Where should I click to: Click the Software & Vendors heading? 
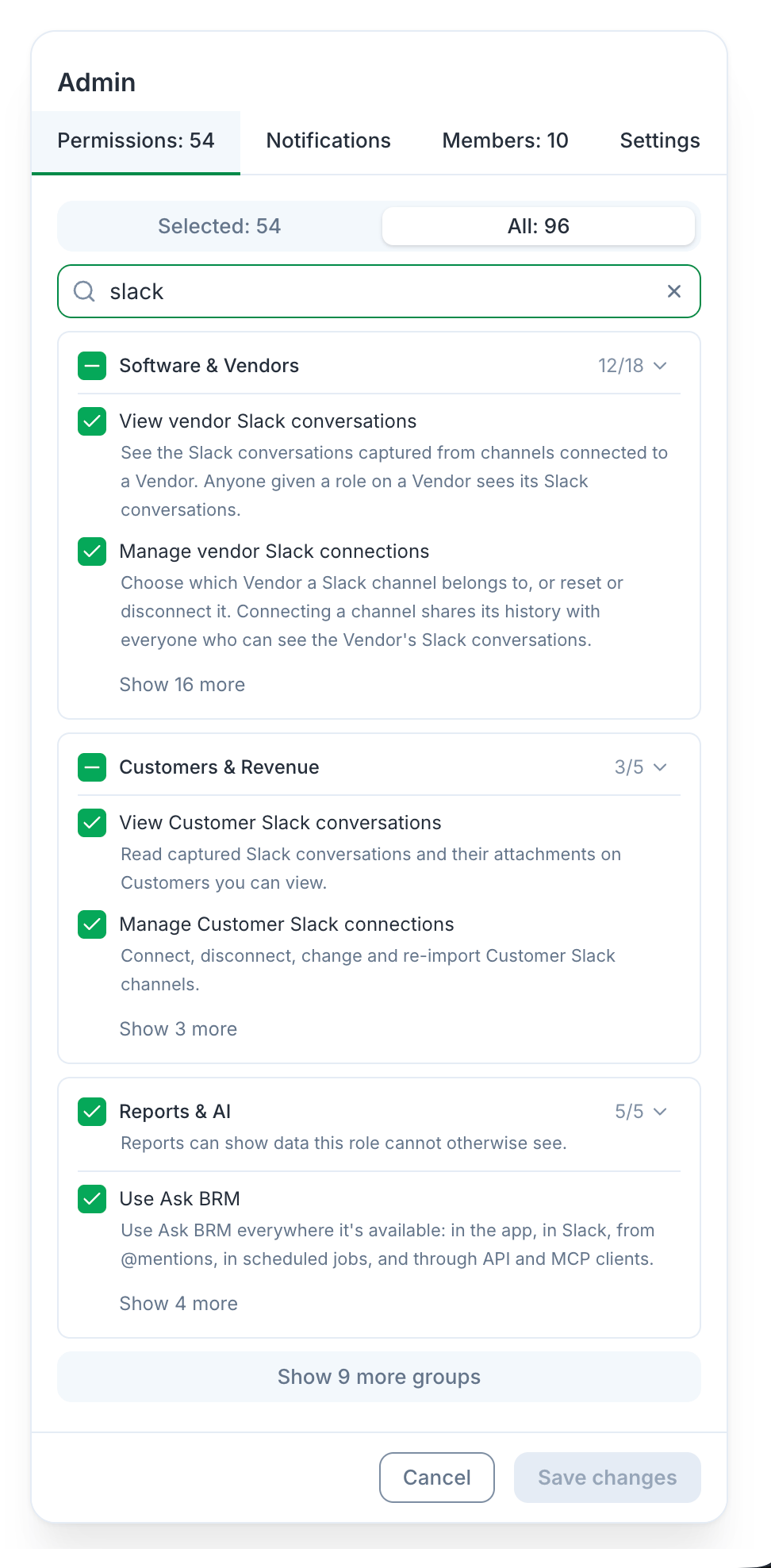click(x=209, y=366)
